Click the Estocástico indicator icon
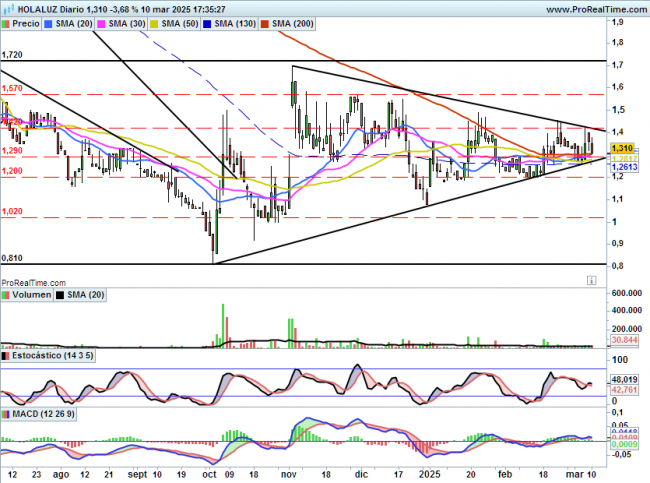The width and height of the screenshot is (650, 483). [x=6, y=355]
